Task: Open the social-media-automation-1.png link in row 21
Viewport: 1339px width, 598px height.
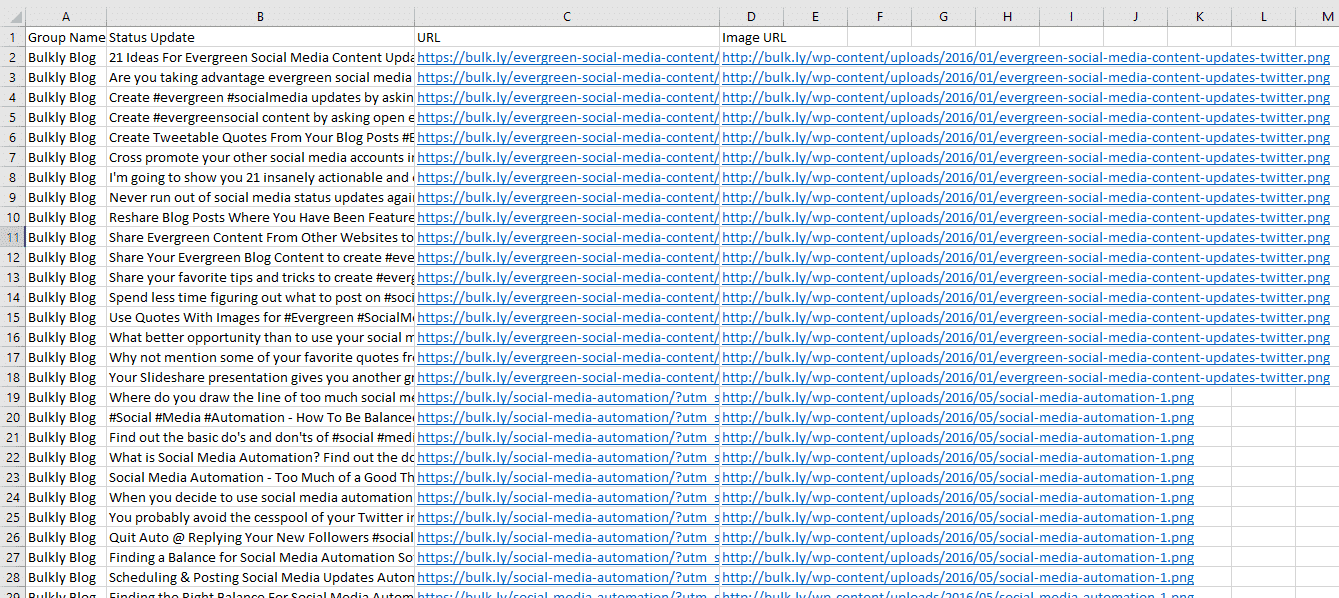Action: click(958, 437)
